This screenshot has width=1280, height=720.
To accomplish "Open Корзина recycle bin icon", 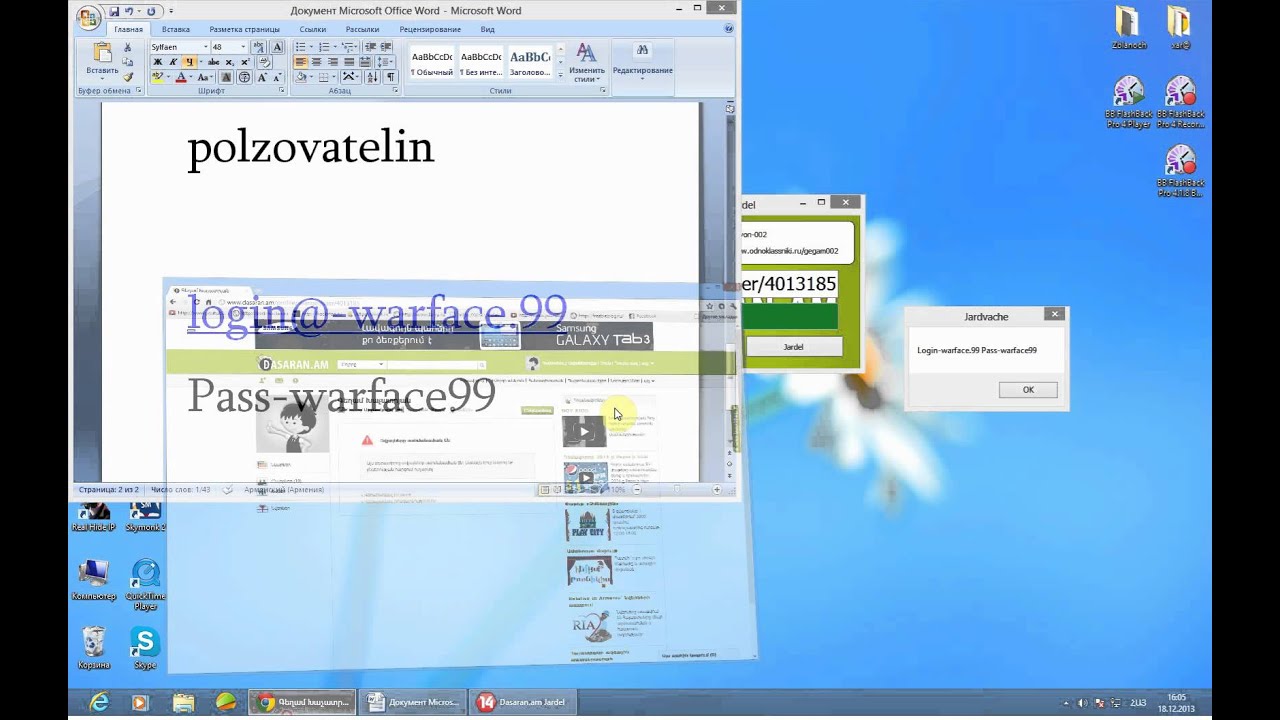I will (x=93, y=647).
